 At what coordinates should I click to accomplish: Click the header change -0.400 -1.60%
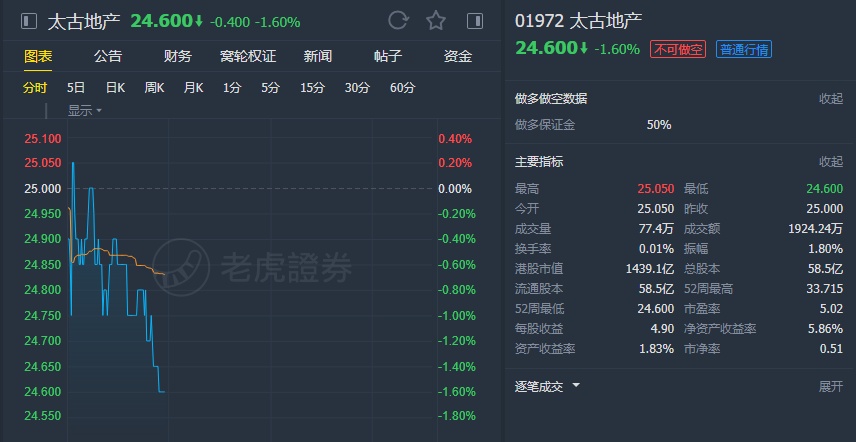[x=255, y=22]
